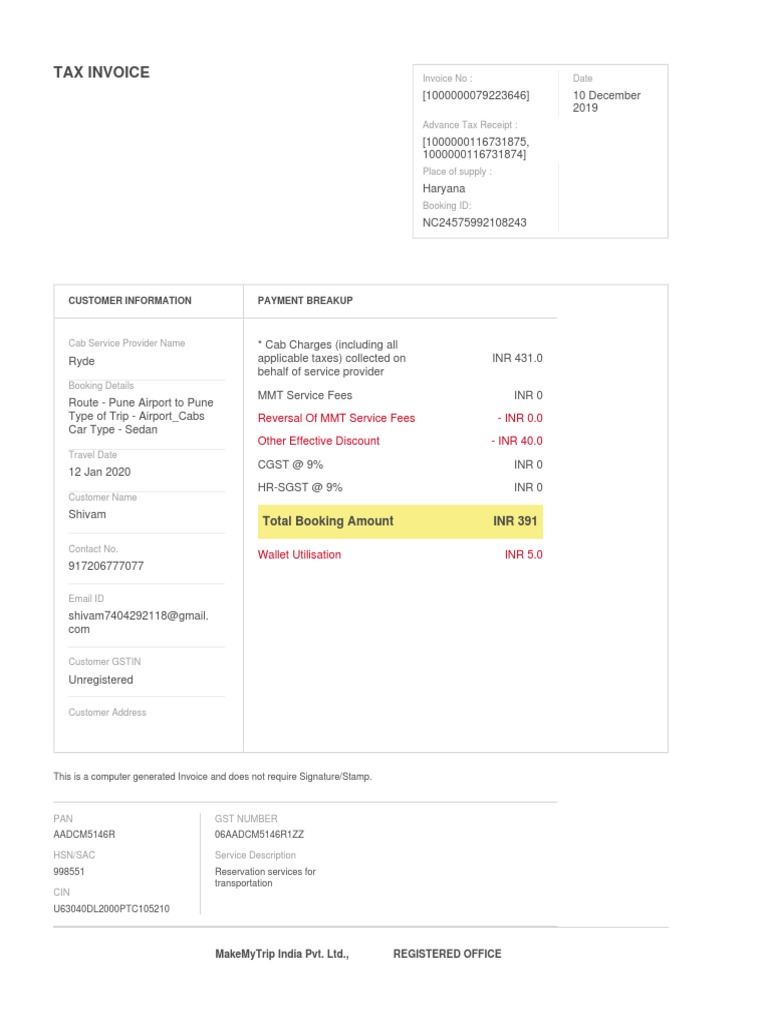Select Booking ID NC24575992108243
The height and width of the screenshot is (1024, 768).
474,223
